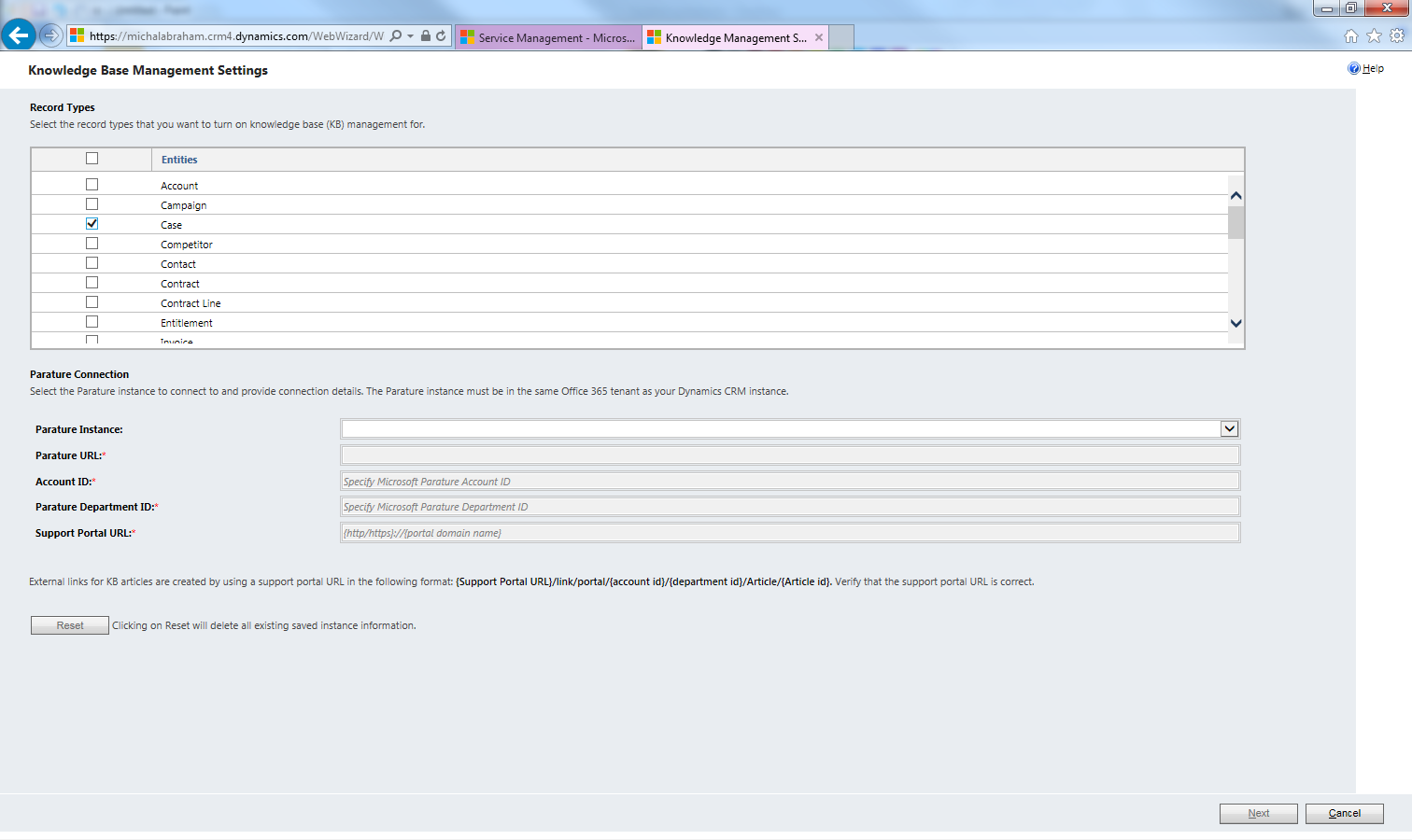Check the Contact entity checkbox
The width and height of the screenshot is (1412, 840).
(x=92, y=263)
